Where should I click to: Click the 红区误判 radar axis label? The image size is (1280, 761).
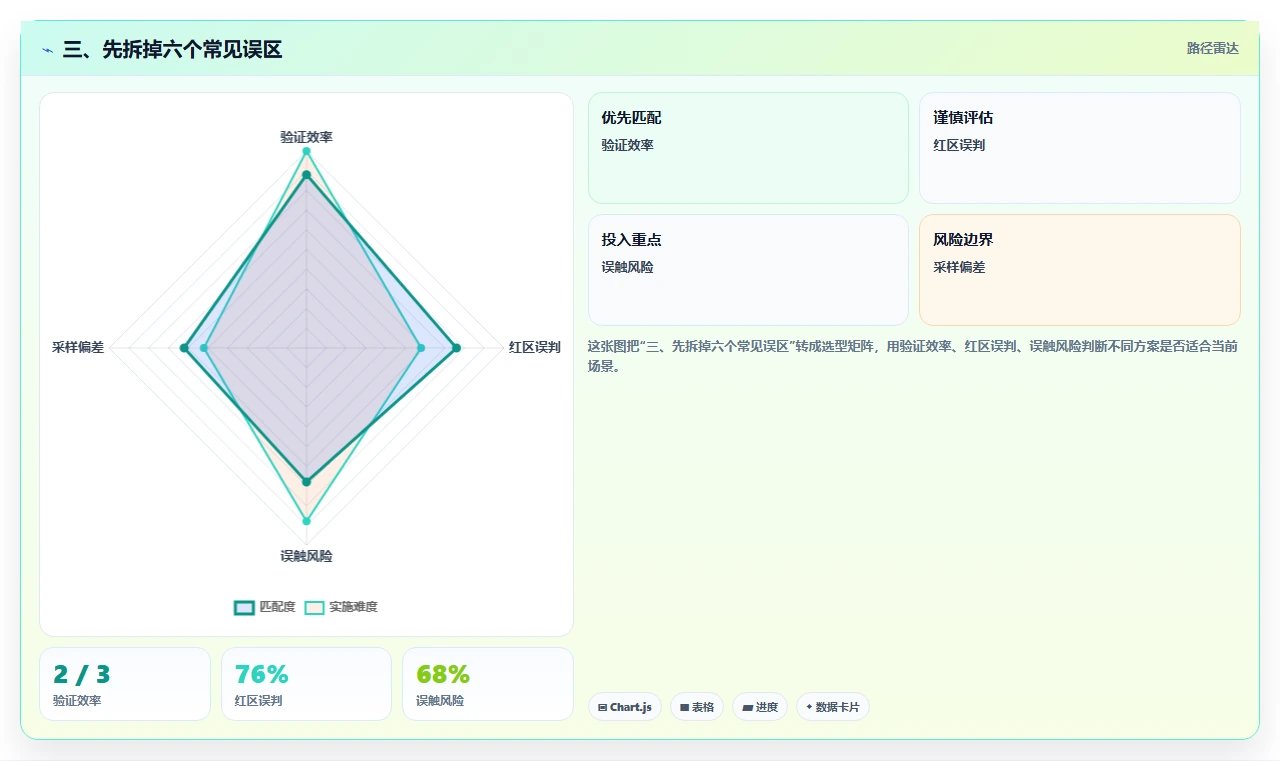[x=534, y=348]
